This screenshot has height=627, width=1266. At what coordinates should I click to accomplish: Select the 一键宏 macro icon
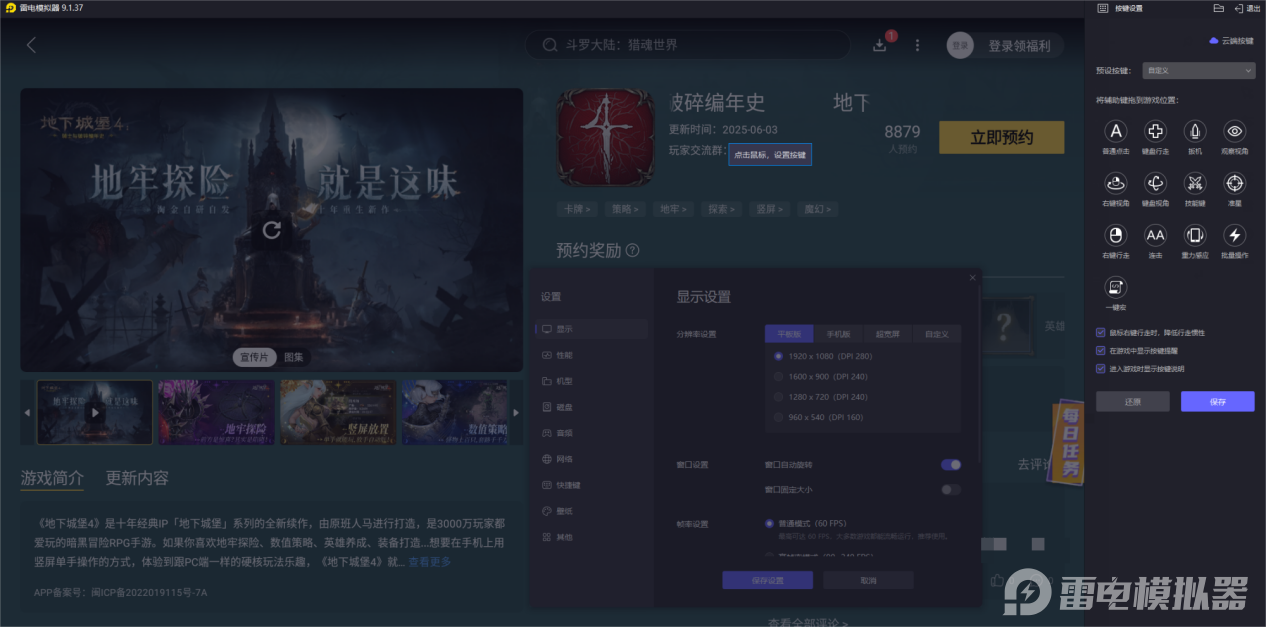1116,289
